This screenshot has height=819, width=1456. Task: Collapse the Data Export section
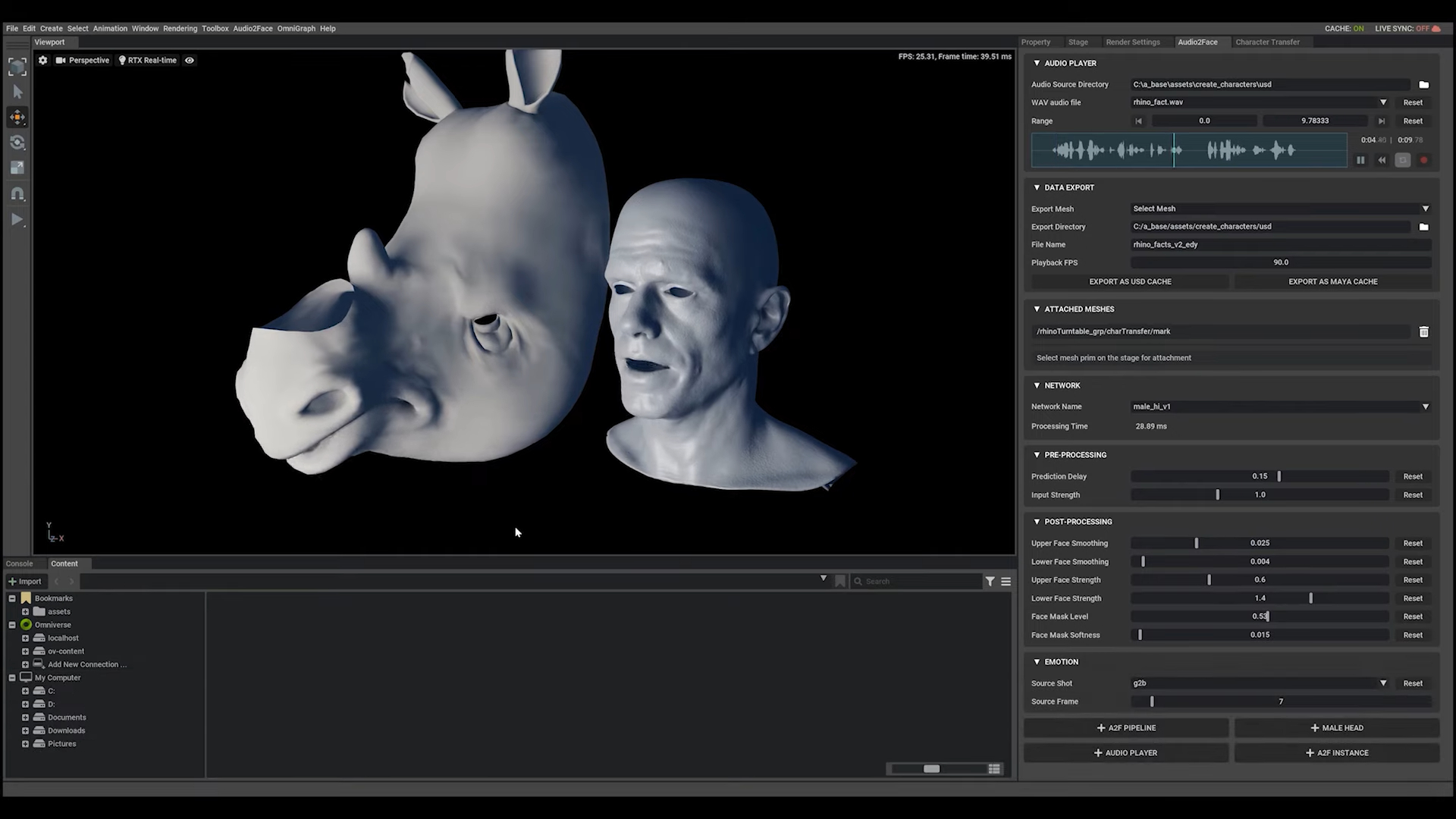1037,187
